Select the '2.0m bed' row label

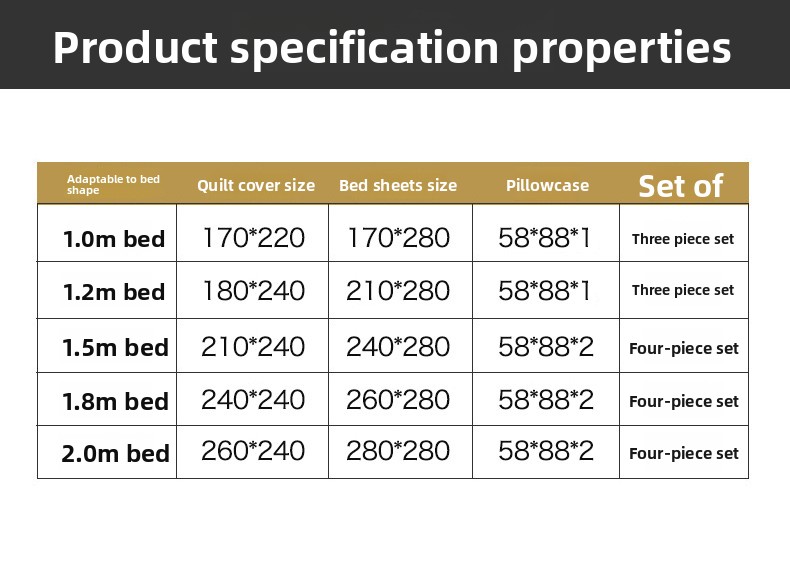pos(115,453)
